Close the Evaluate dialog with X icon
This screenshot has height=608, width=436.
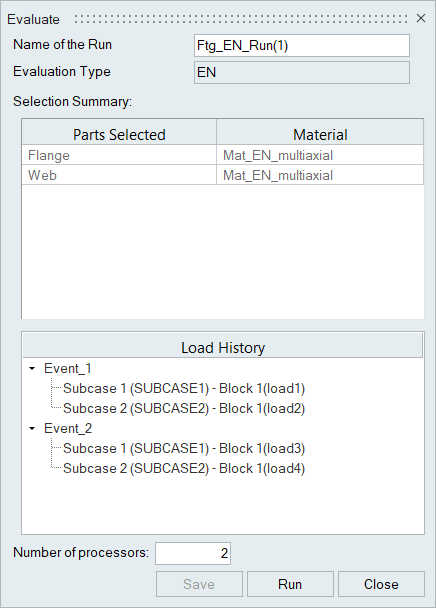point(421,18)
